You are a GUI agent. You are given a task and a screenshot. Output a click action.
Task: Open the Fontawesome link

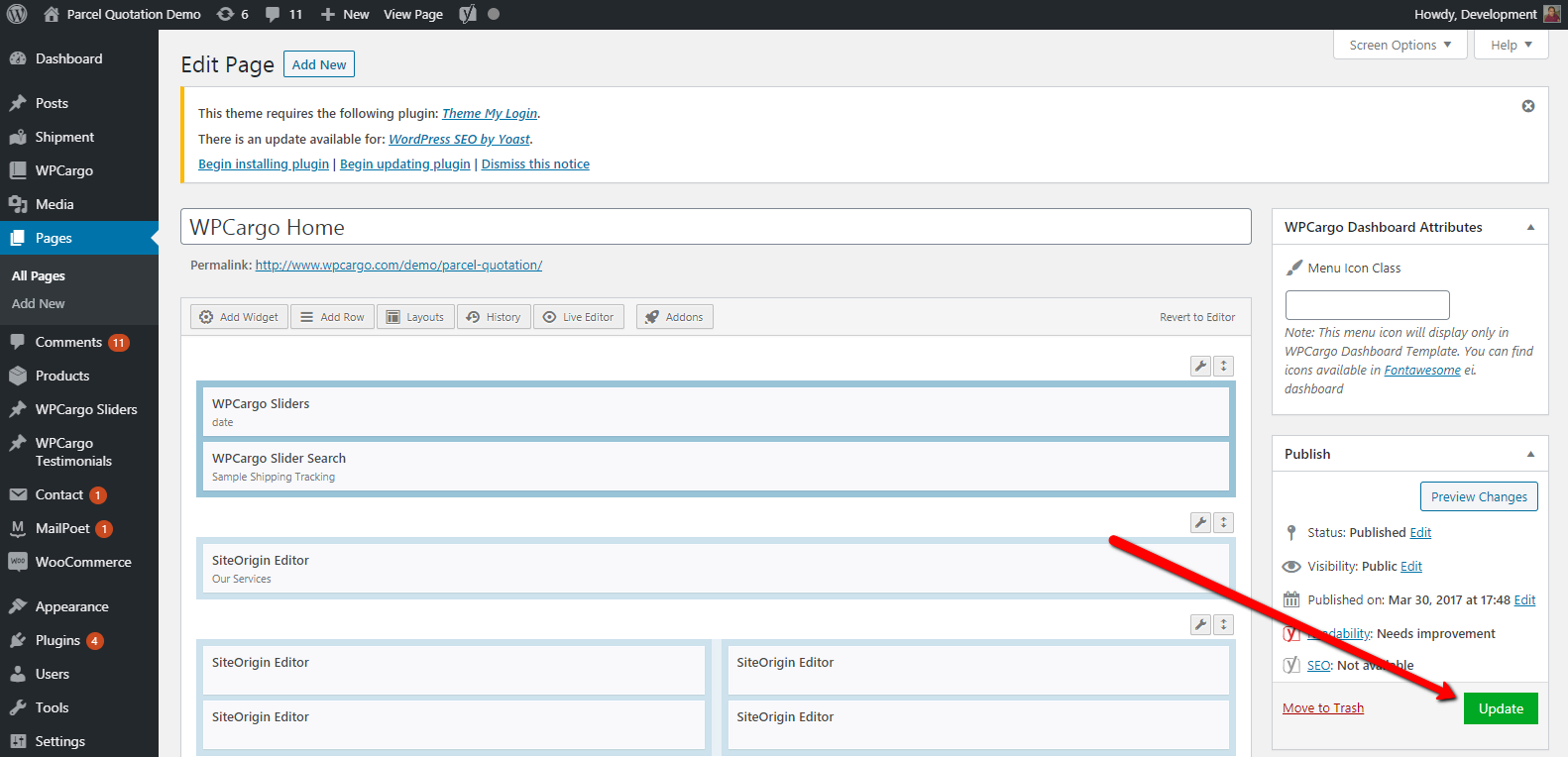pyautogui.click(x=1422, y=371)
